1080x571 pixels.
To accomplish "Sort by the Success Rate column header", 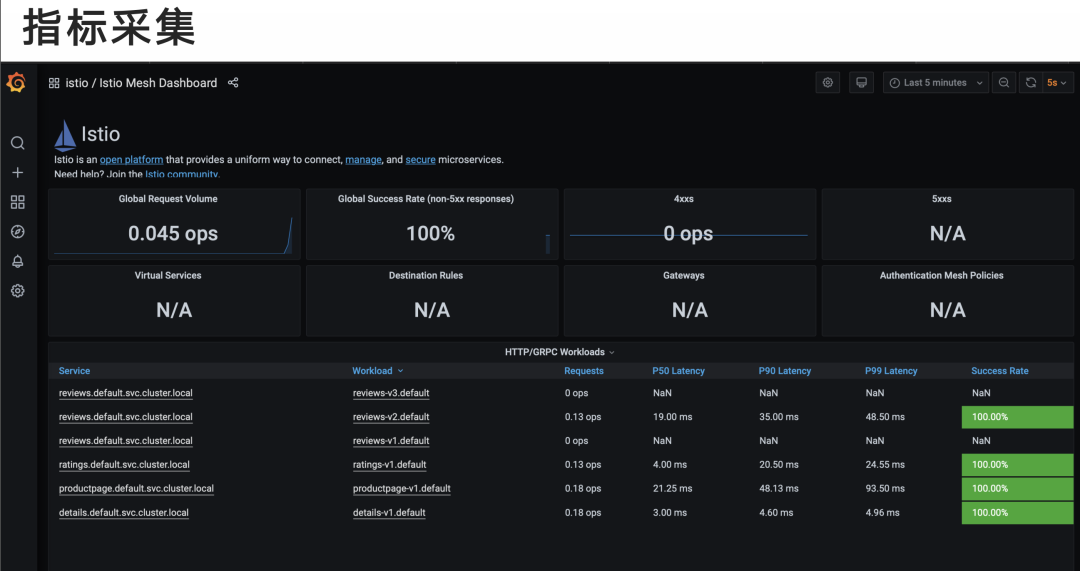I will (999, 371).
